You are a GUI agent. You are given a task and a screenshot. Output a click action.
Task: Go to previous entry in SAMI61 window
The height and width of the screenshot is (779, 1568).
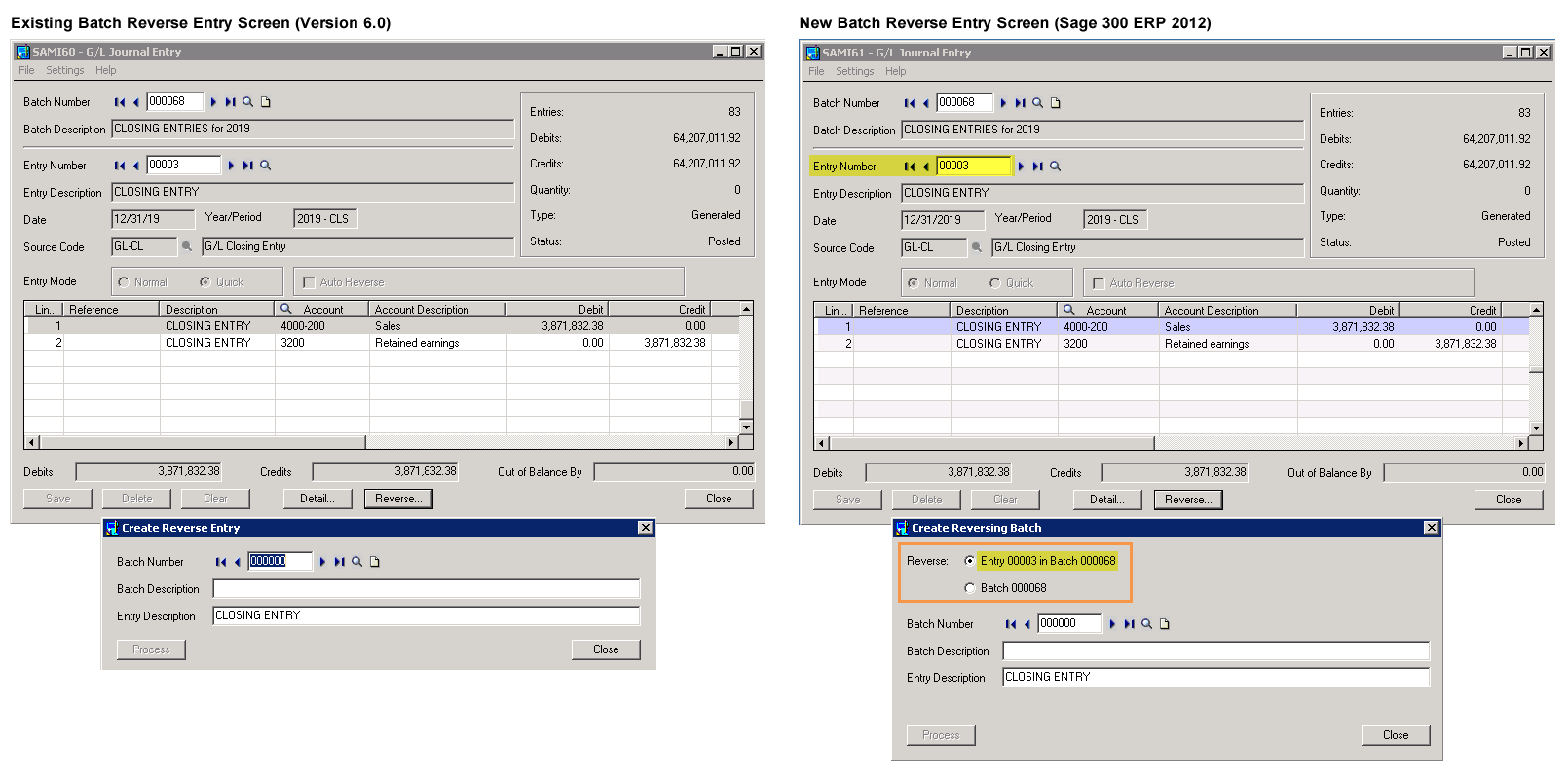point(926,167)
